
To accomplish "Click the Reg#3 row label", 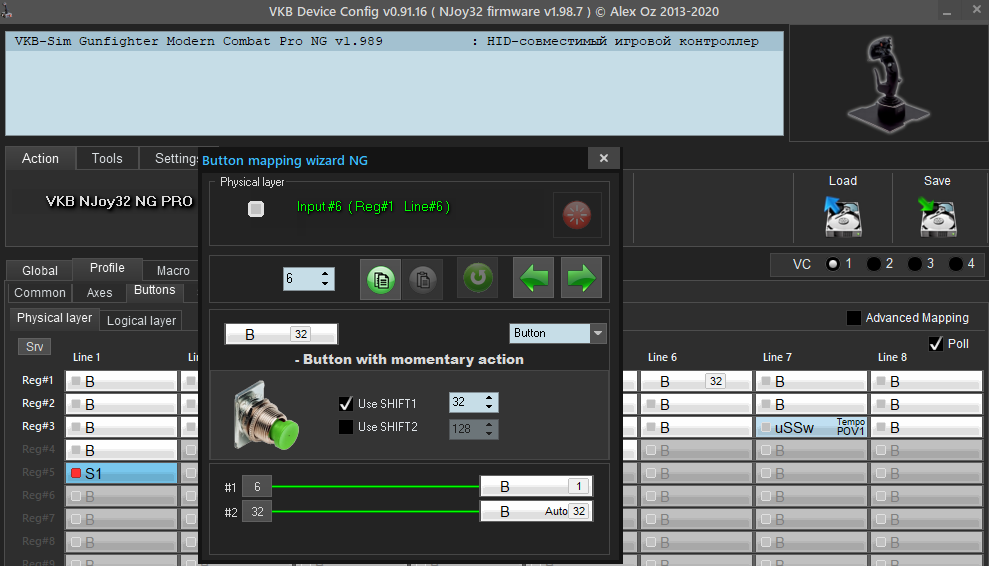I will [38, 427].
